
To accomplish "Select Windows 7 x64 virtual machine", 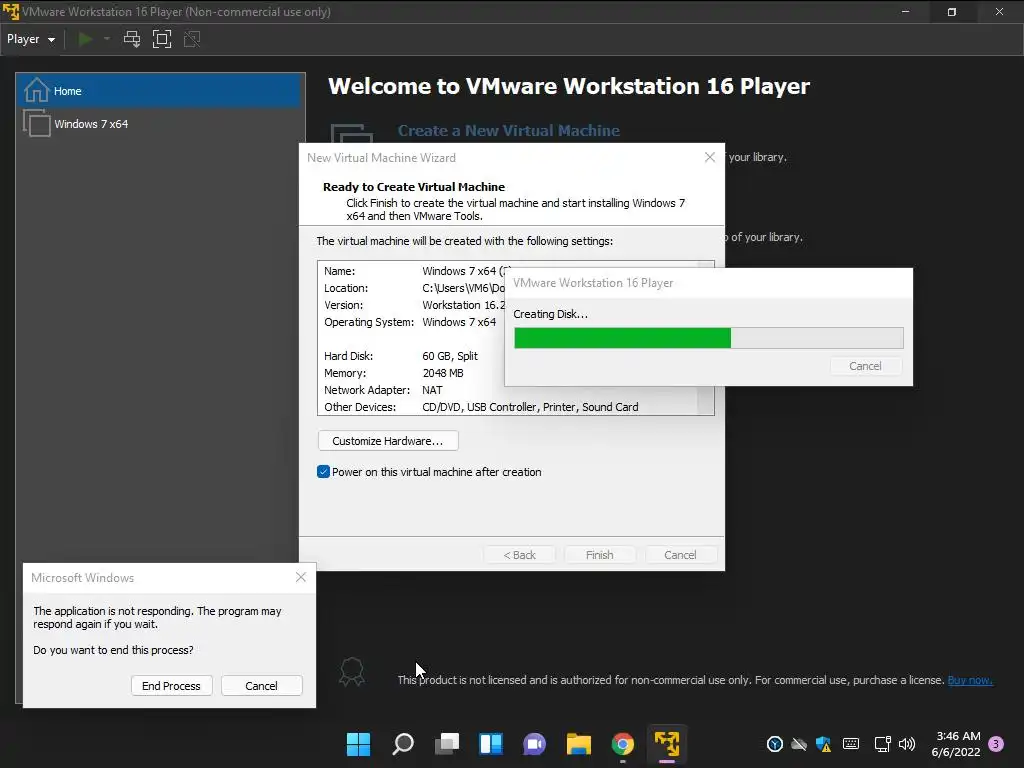I will 161,123.
